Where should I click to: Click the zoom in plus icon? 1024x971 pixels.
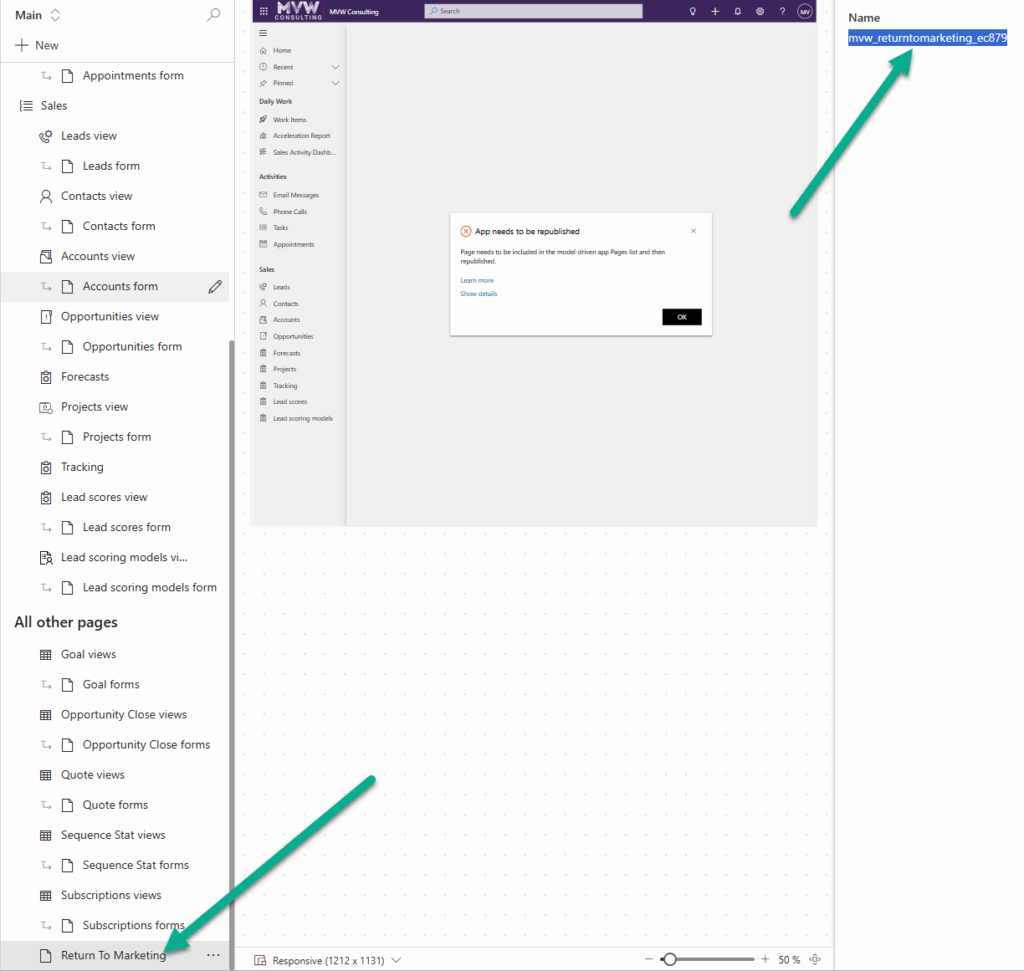765,959
